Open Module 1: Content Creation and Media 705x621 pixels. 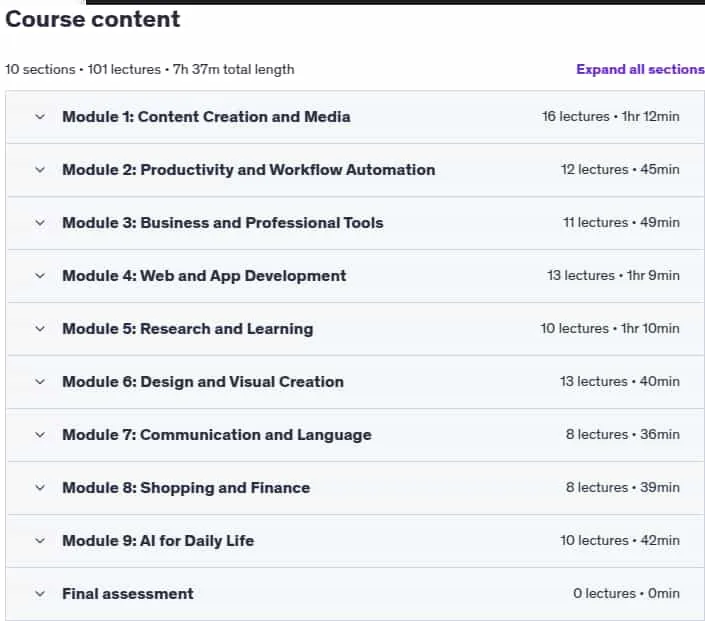pyautogui.click(x=206, y=117)
